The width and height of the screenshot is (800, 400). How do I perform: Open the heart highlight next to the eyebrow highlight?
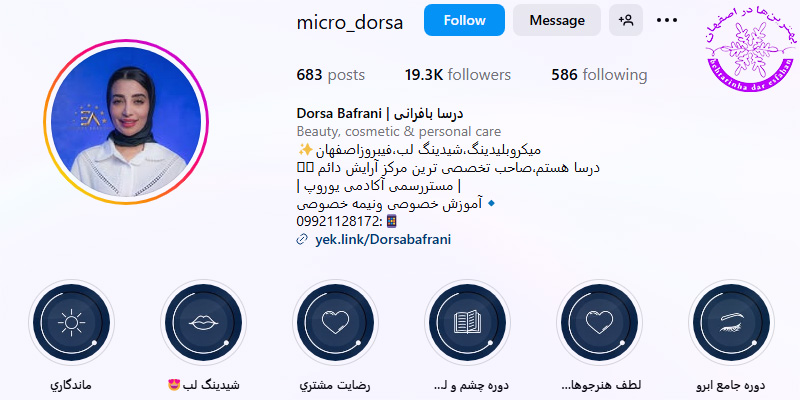599,322
